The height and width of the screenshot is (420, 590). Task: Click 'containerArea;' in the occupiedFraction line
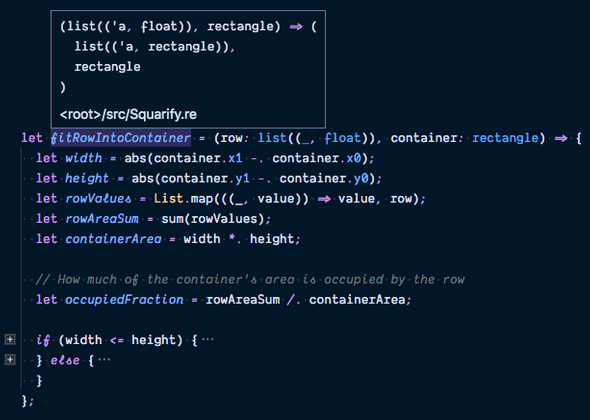point(360,300)
